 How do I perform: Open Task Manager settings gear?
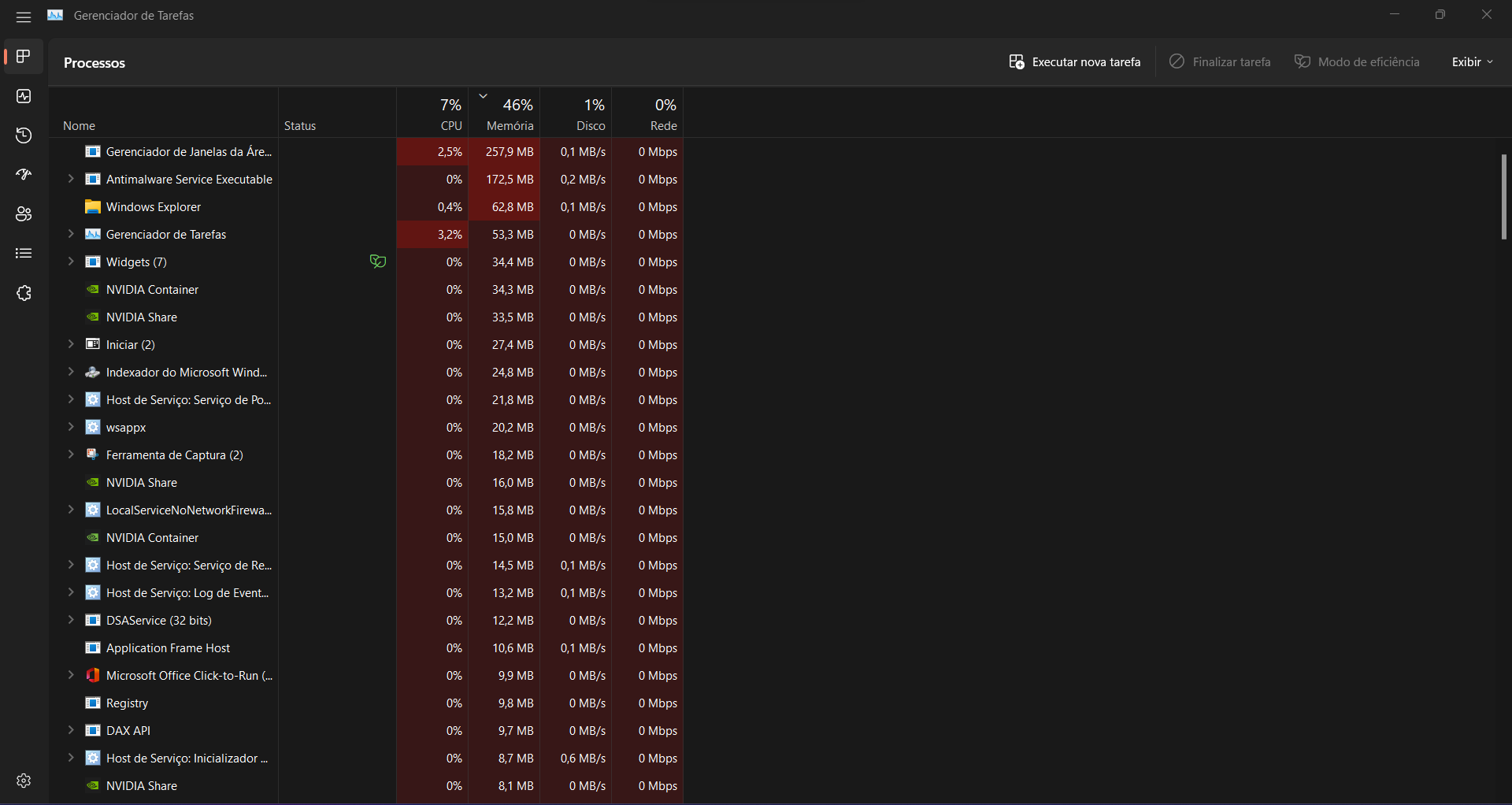24,781
